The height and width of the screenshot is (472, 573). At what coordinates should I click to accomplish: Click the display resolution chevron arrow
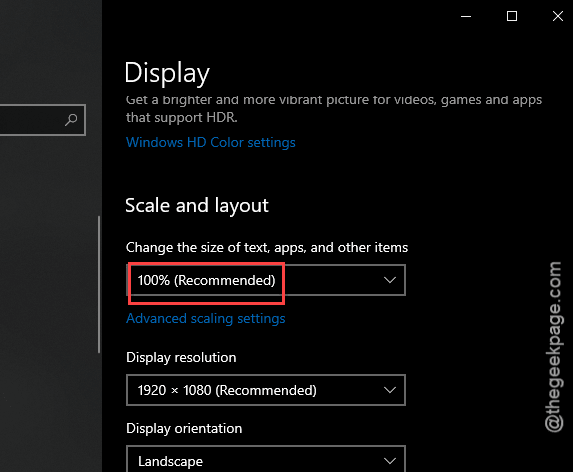point(390,390)
